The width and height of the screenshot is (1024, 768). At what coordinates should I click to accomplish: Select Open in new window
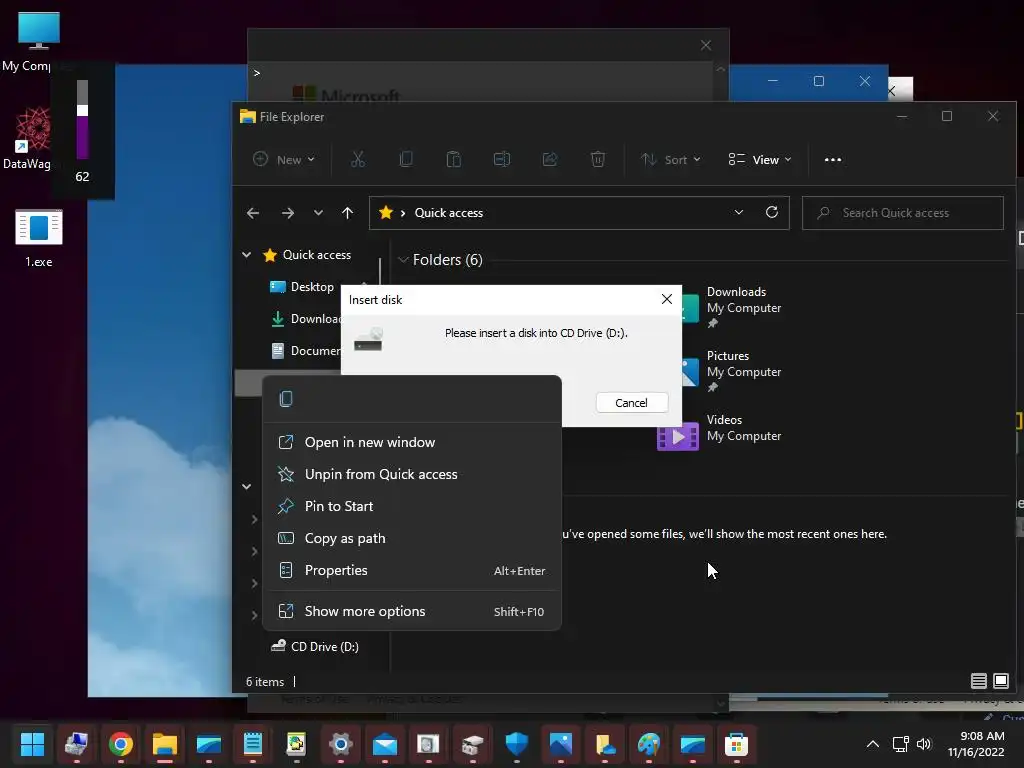point(412,442)
